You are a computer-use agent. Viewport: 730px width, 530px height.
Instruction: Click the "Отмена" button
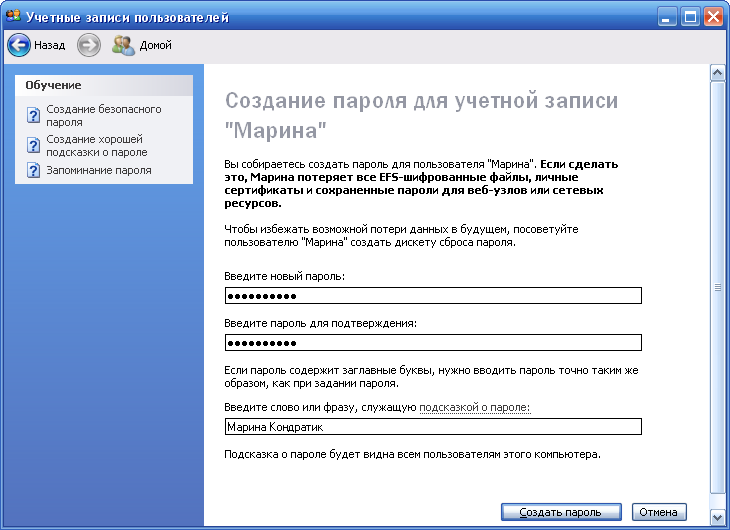click(659, 512)
